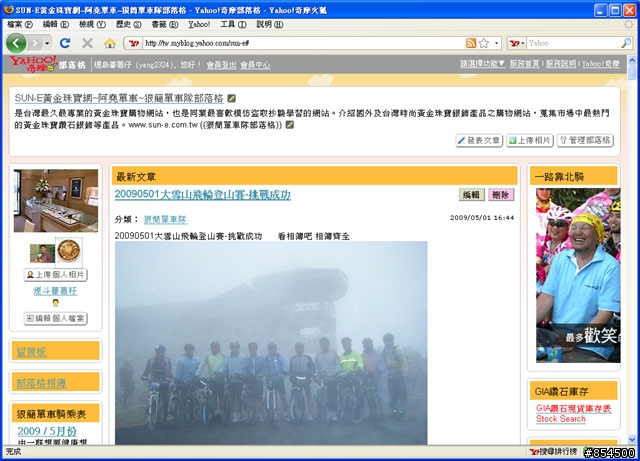
Task: Click the small yellow person status icon
Action: click(x=56, y=303)
